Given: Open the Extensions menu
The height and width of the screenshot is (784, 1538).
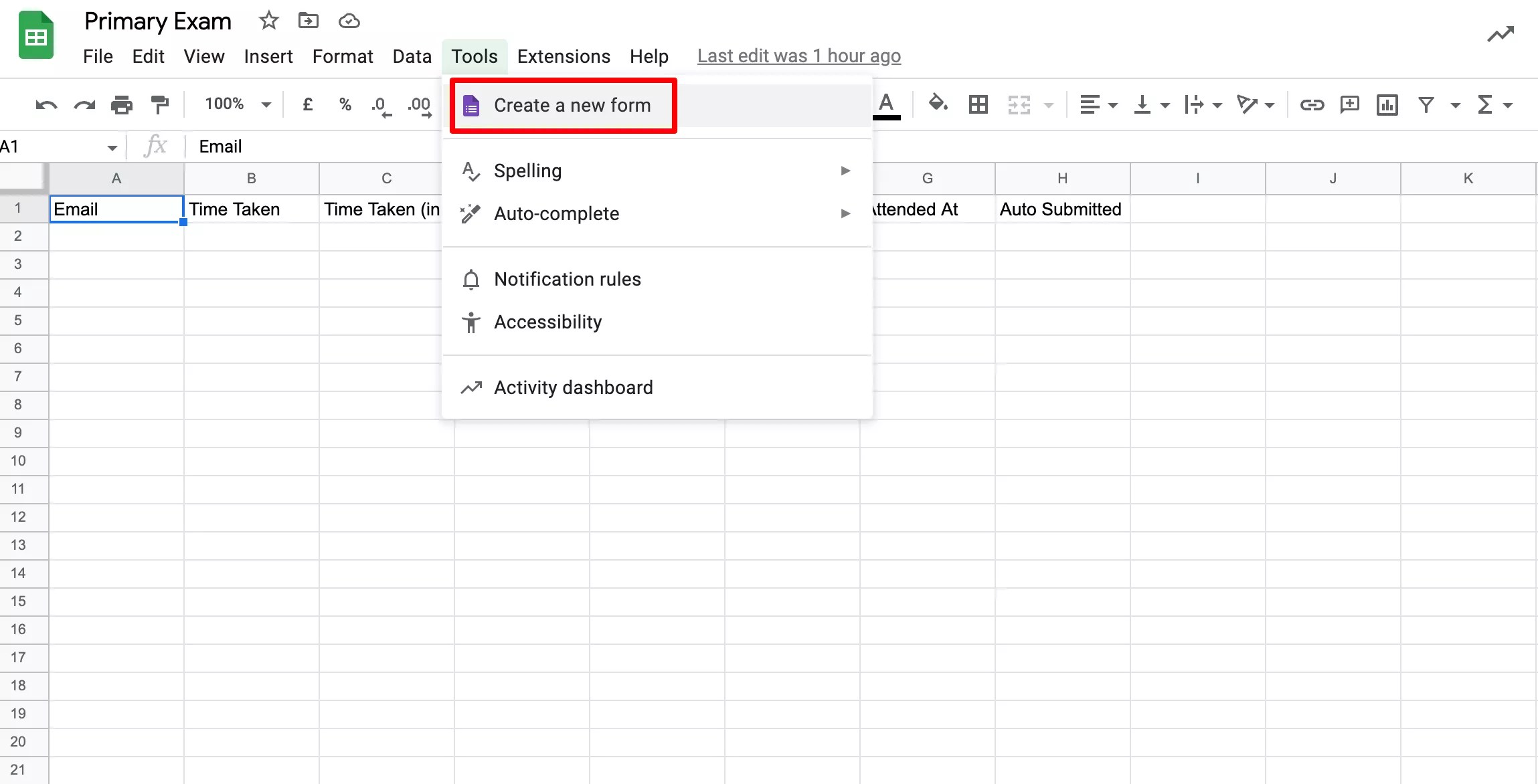Looking at the screenshot, I should [x=563, y=56].
